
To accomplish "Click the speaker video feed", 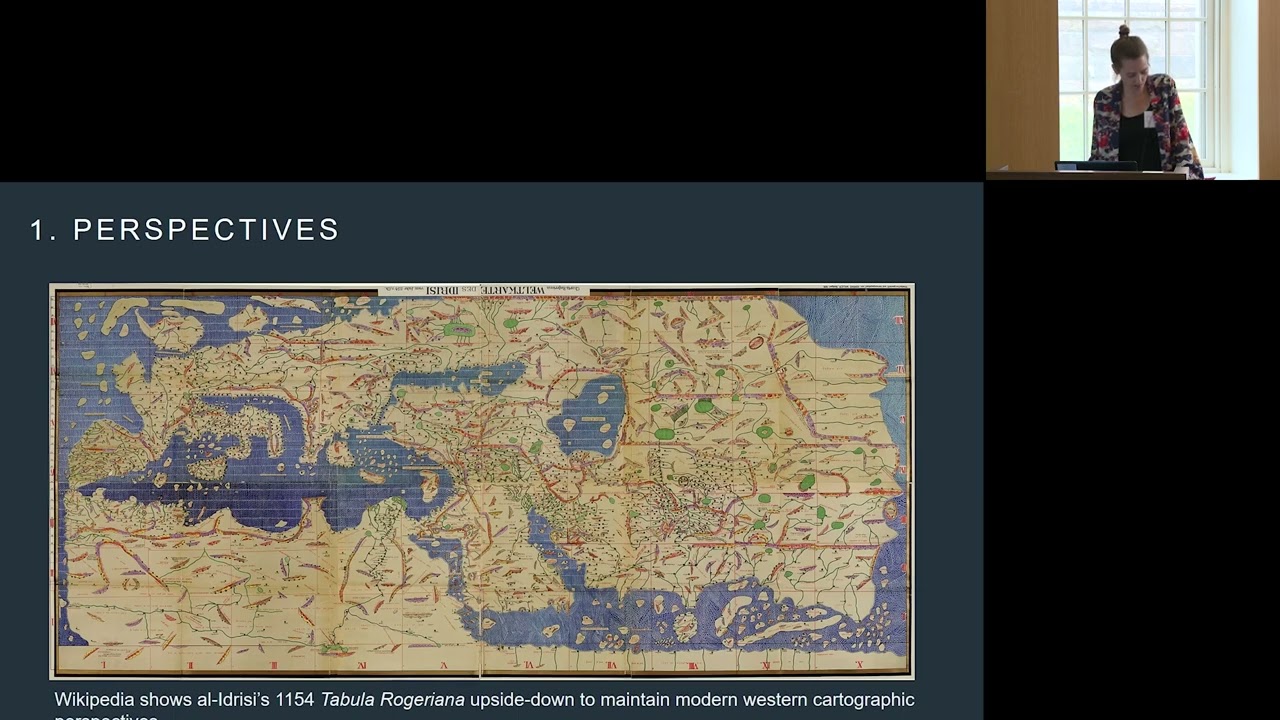I will click(x=1132, y=90).
